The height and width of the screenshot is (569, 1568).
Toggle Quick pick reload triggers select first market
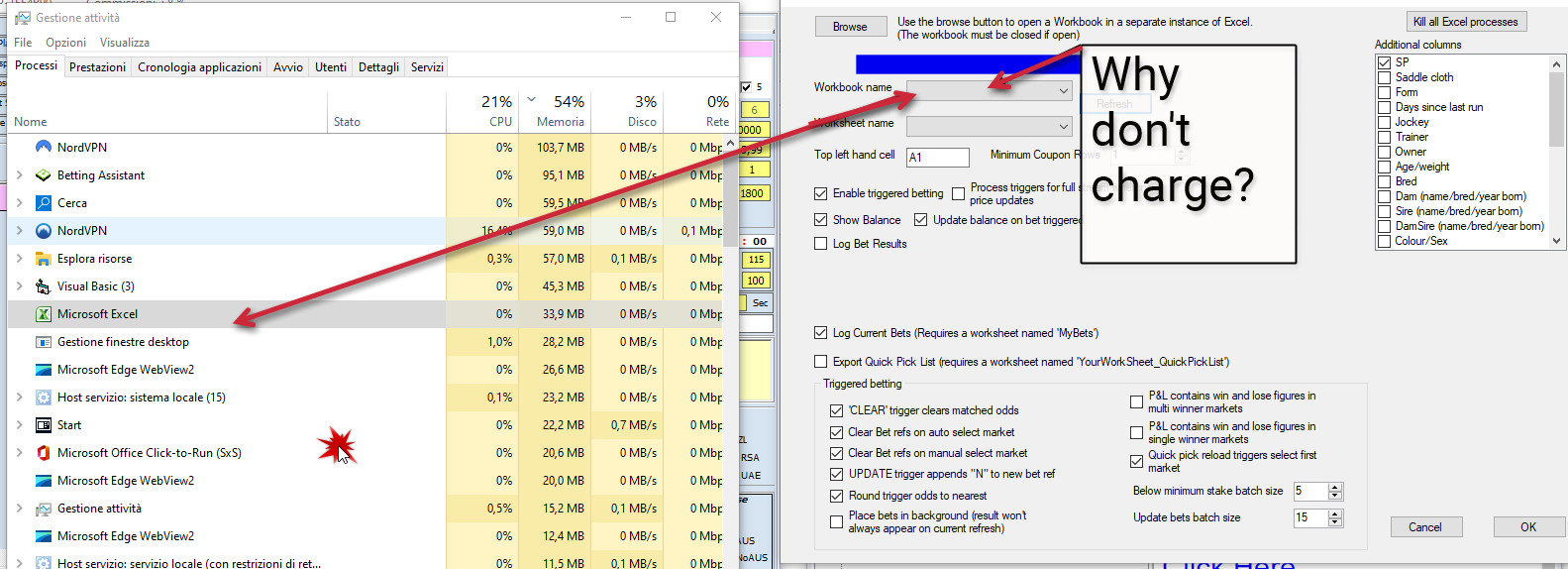[x=1136, y=461]
